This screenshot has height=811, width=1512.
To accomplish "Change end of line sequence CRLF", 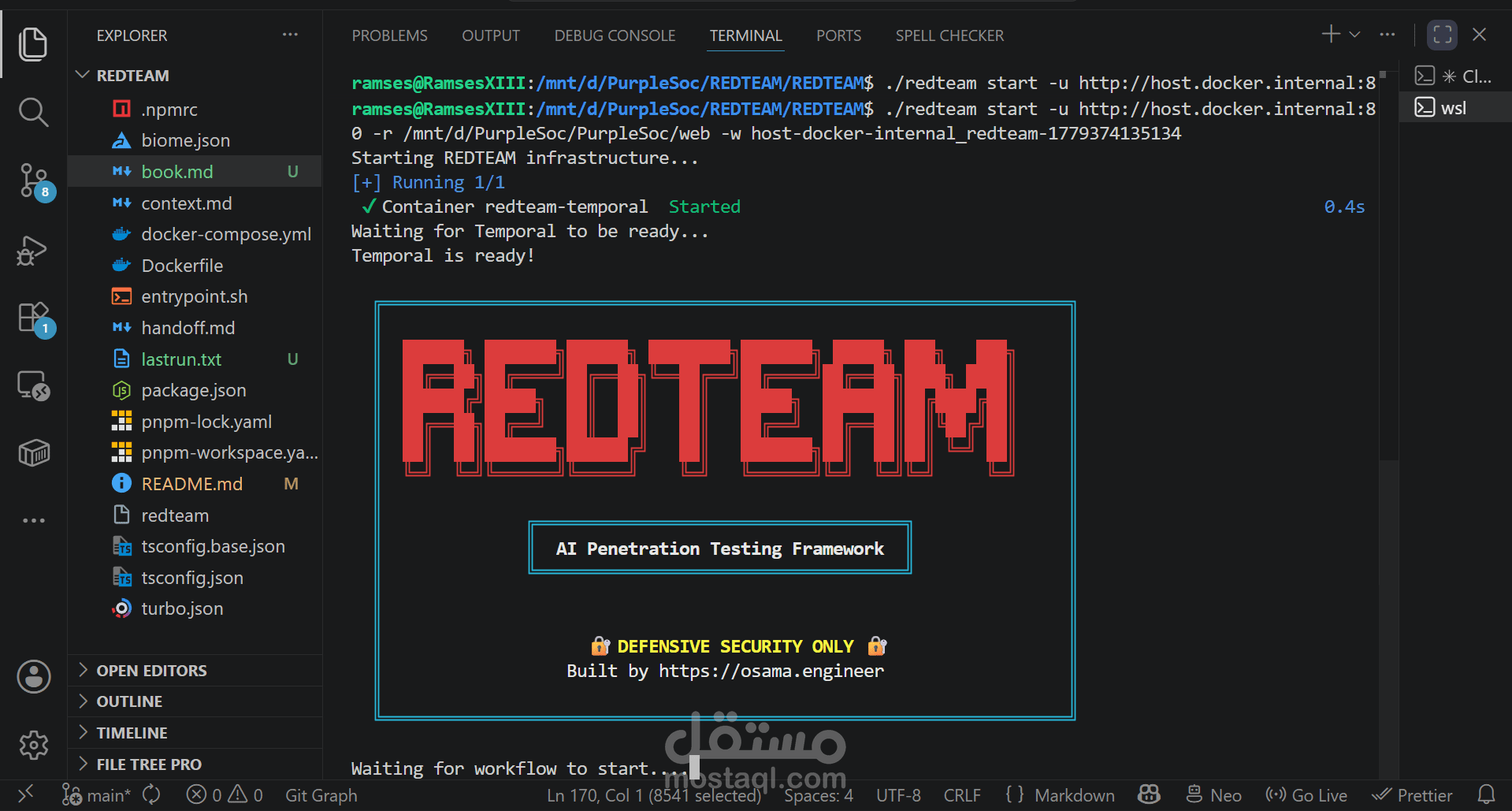I will pos(962,795).
